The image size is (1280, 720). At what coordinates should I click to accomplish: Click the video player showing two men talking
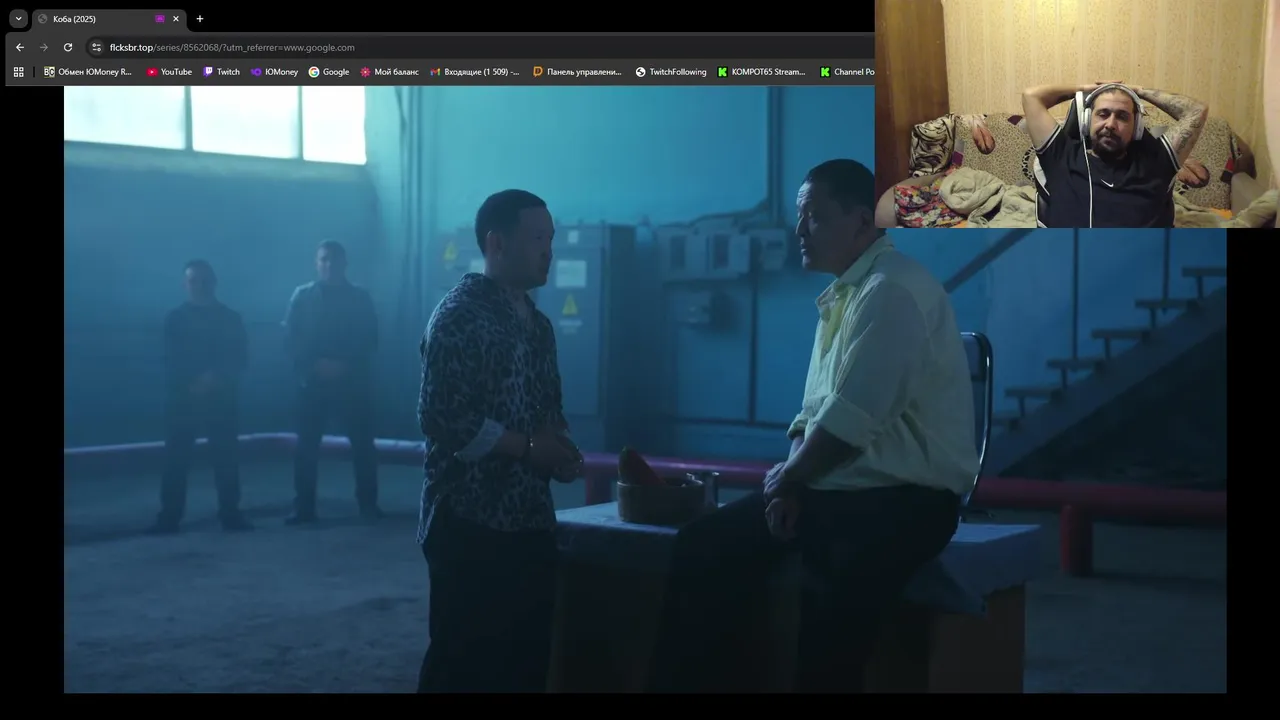(645, 389)
